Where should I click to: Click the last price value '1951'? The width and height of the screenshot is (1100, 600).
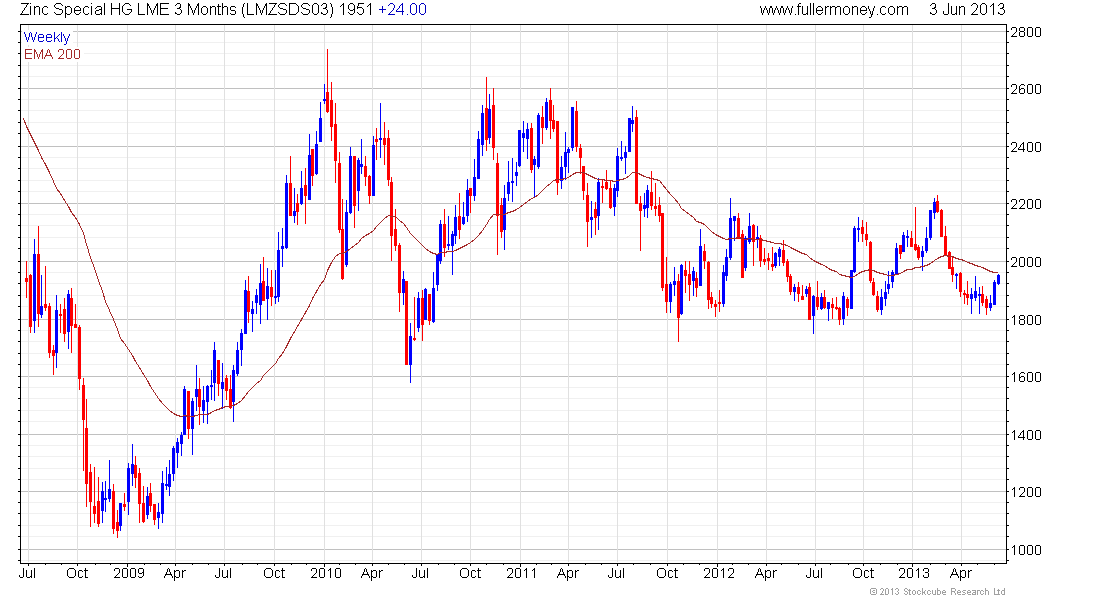coord(355,10)
